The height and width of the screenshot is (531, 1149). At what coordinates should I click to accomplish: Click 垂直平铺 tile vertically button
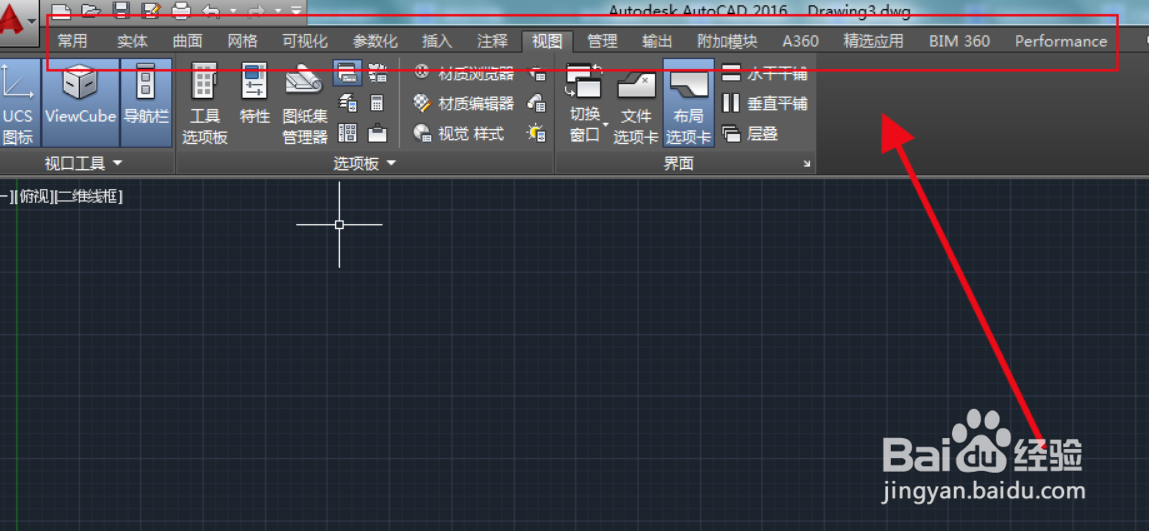click(x=765, y=103)
